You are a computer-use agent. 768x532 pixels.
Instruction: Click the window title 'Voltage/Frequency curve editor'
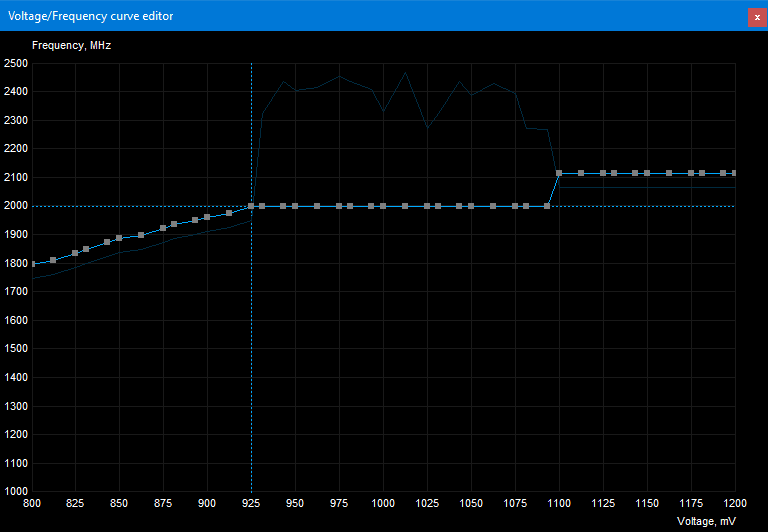click(91, 16)
